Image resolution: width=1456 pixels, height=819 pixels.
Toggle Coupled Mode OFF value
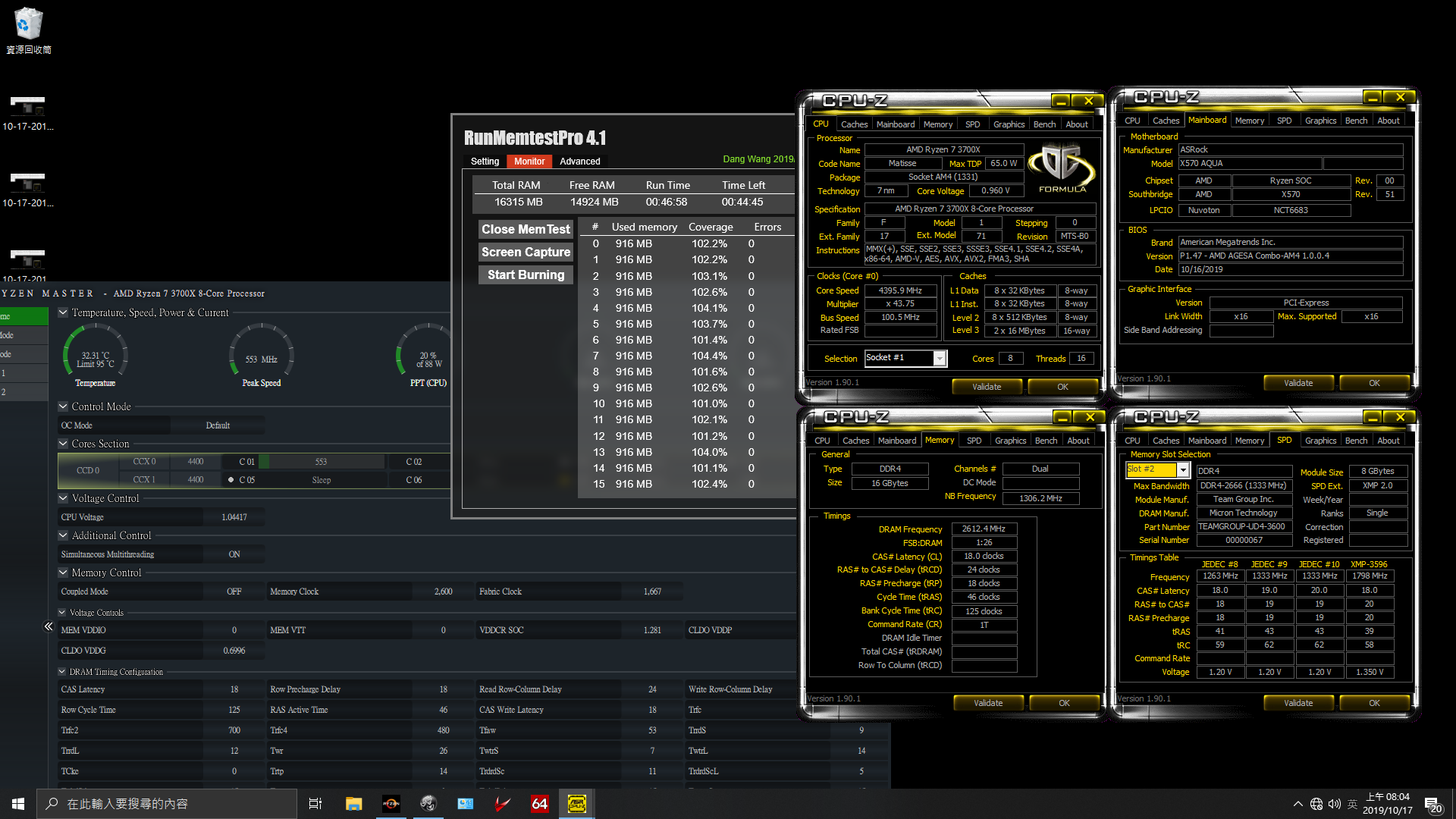tap(234, 591)
